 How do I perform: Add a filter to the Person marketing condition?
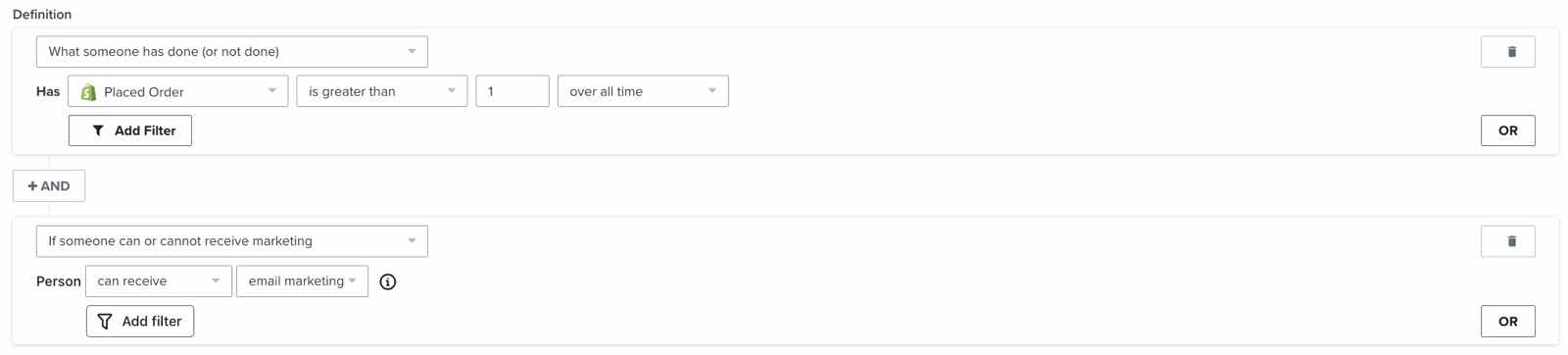click(140, 321)
